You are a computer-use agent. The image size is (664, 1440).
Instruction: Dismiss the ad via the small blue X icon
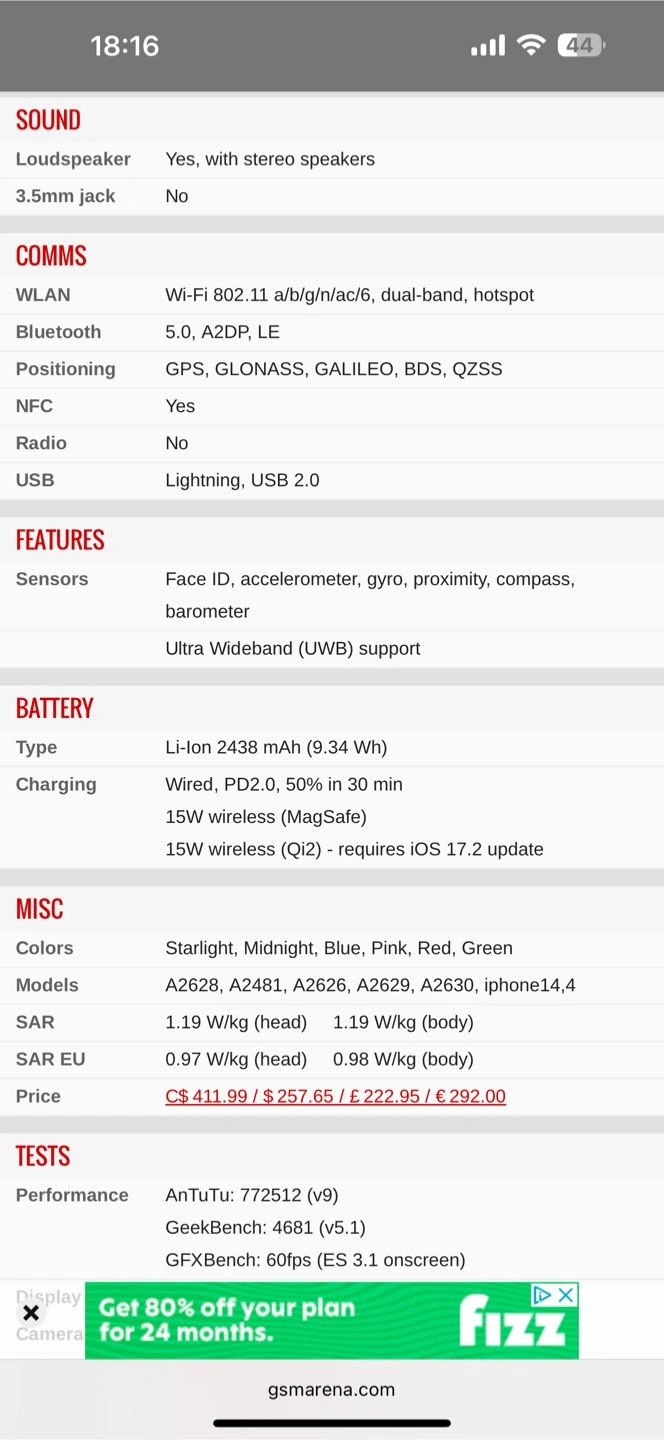pos(566,1295)
